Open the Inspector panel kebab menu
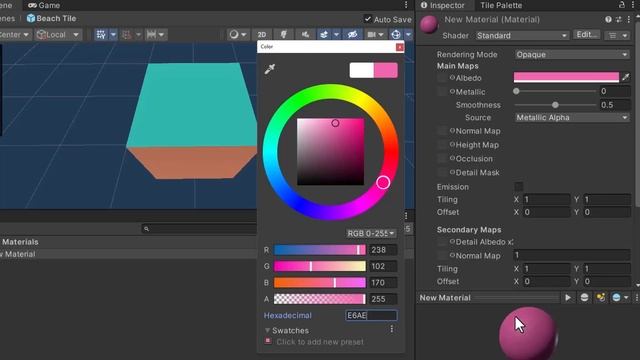 click(634, 5)
